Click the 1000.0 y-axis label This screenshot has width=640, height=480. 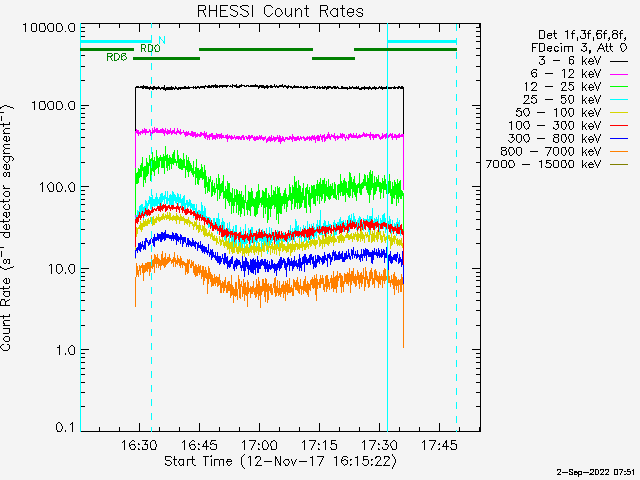(x=54, y=106)
